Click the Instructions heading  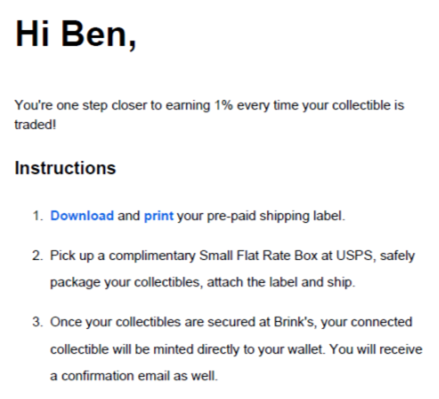click(x=65, y=168)
